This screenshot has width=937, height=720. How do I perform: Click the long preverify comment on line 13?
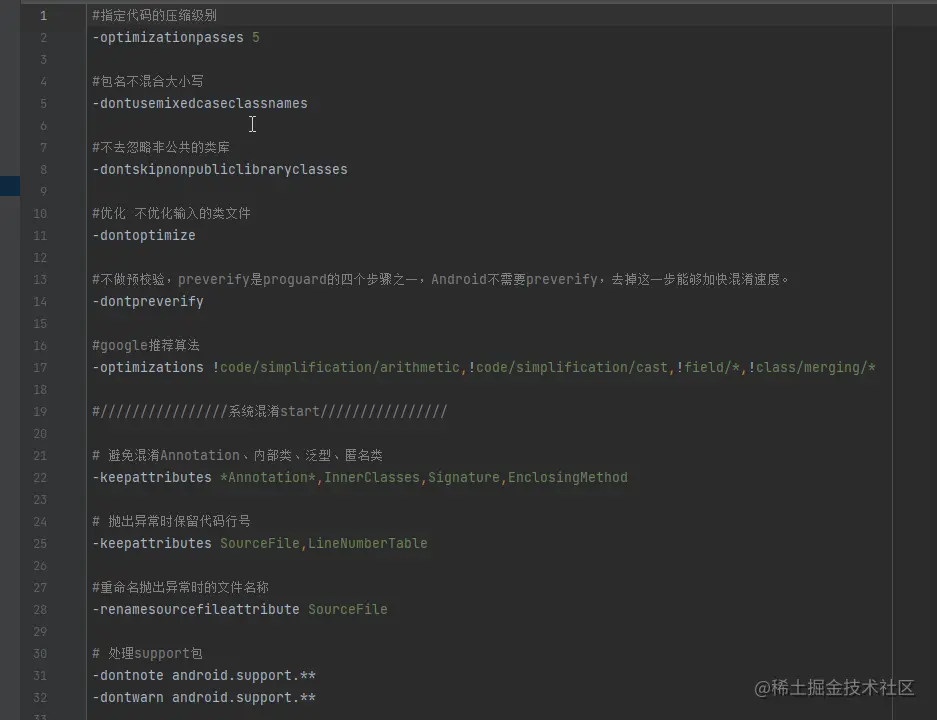(440, 280)
